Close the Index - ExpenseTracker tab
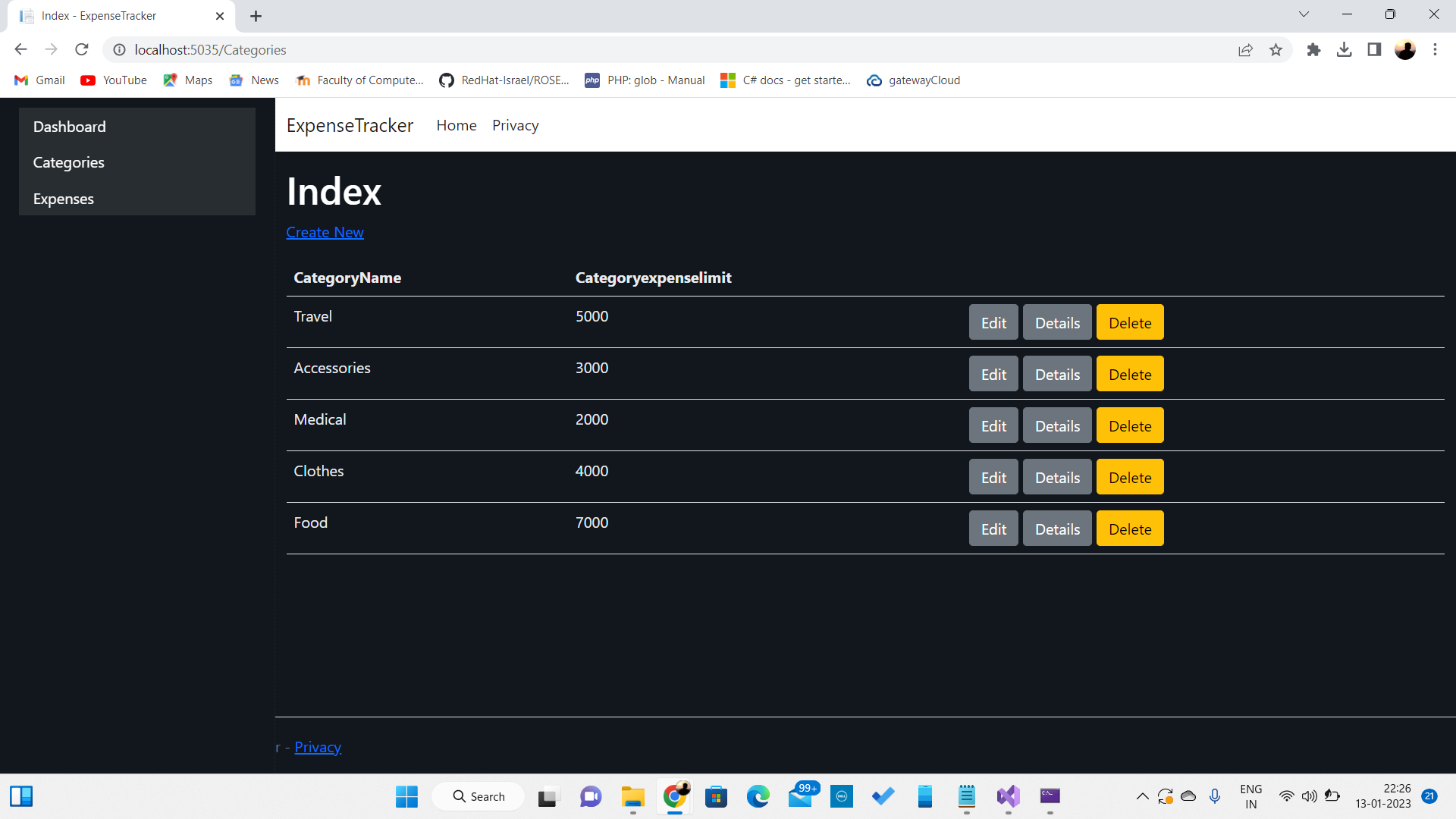This screenshot has height=819, width=1456. tap(220, 16)
